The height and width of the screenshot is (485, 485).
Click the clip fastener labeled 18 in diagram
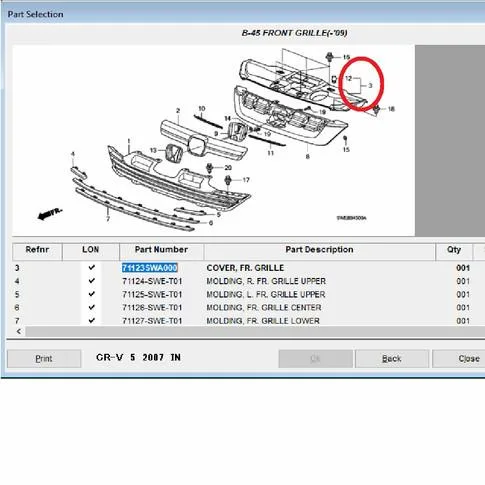377,109
